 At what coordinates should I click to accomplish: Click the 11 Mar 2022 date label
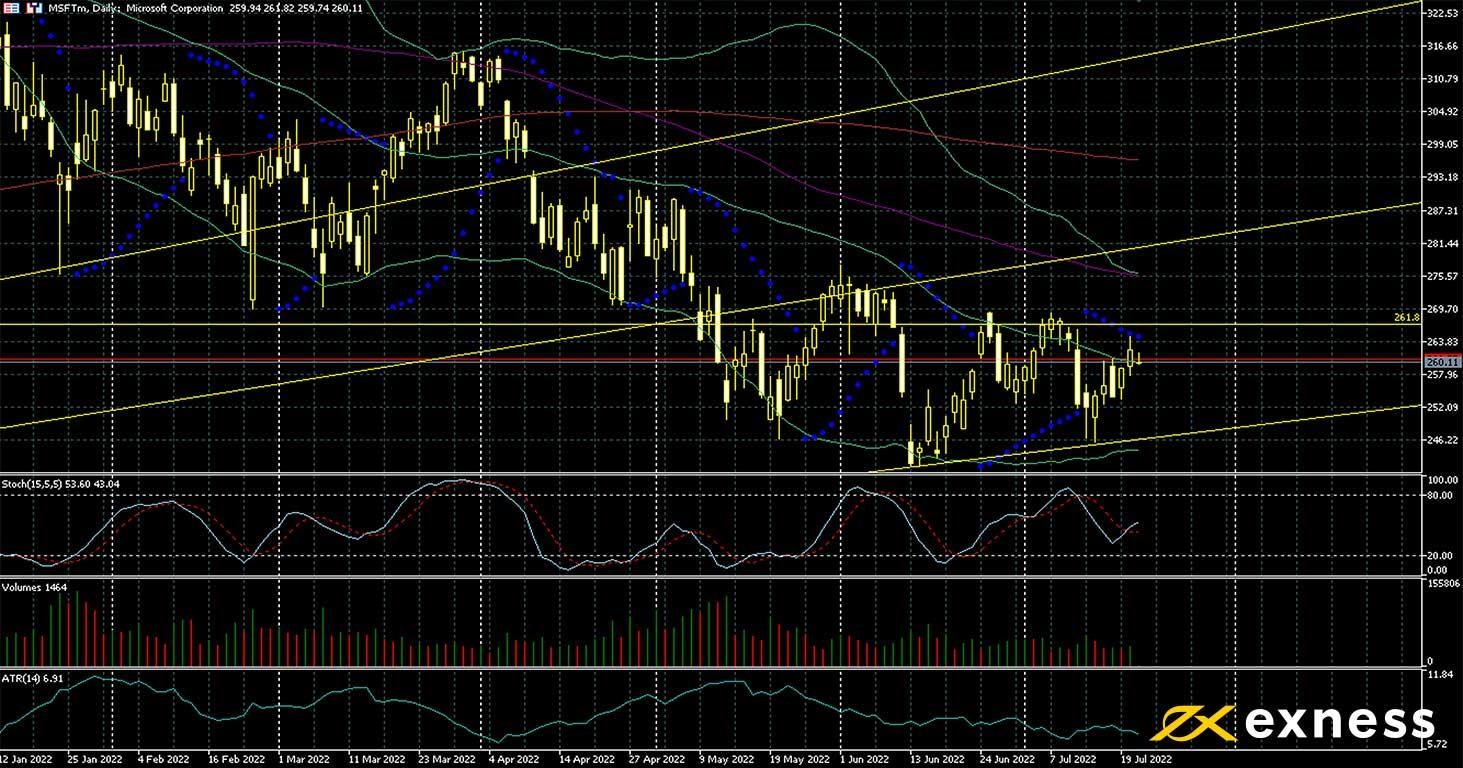pyautogui.click(x=375, y=759)
